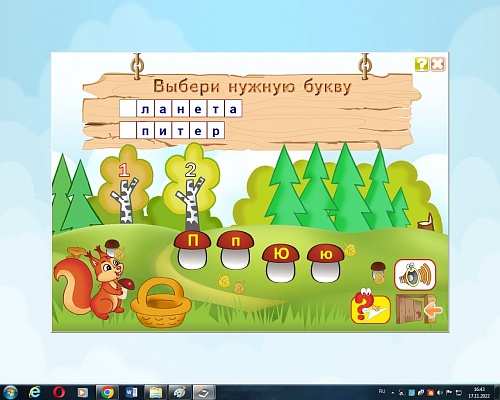The height and width of the screenshot is (400, 500).
Task: Select the empty letter box before ланета
Action: tap(128, 109)
